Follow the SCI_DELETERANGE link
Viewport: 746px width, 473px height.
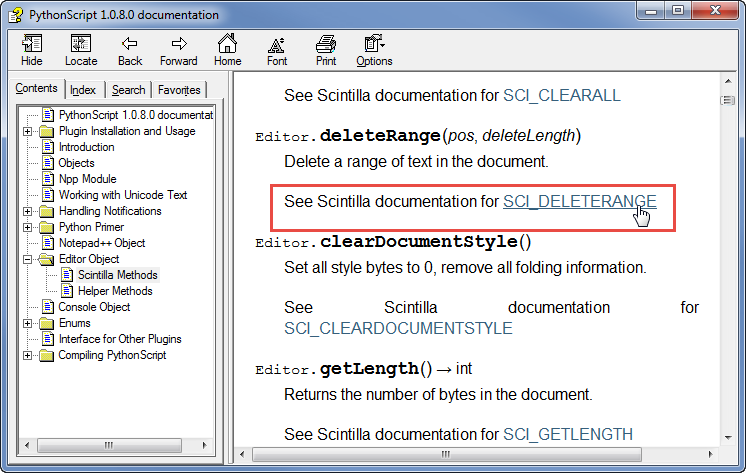pos(579,202)
